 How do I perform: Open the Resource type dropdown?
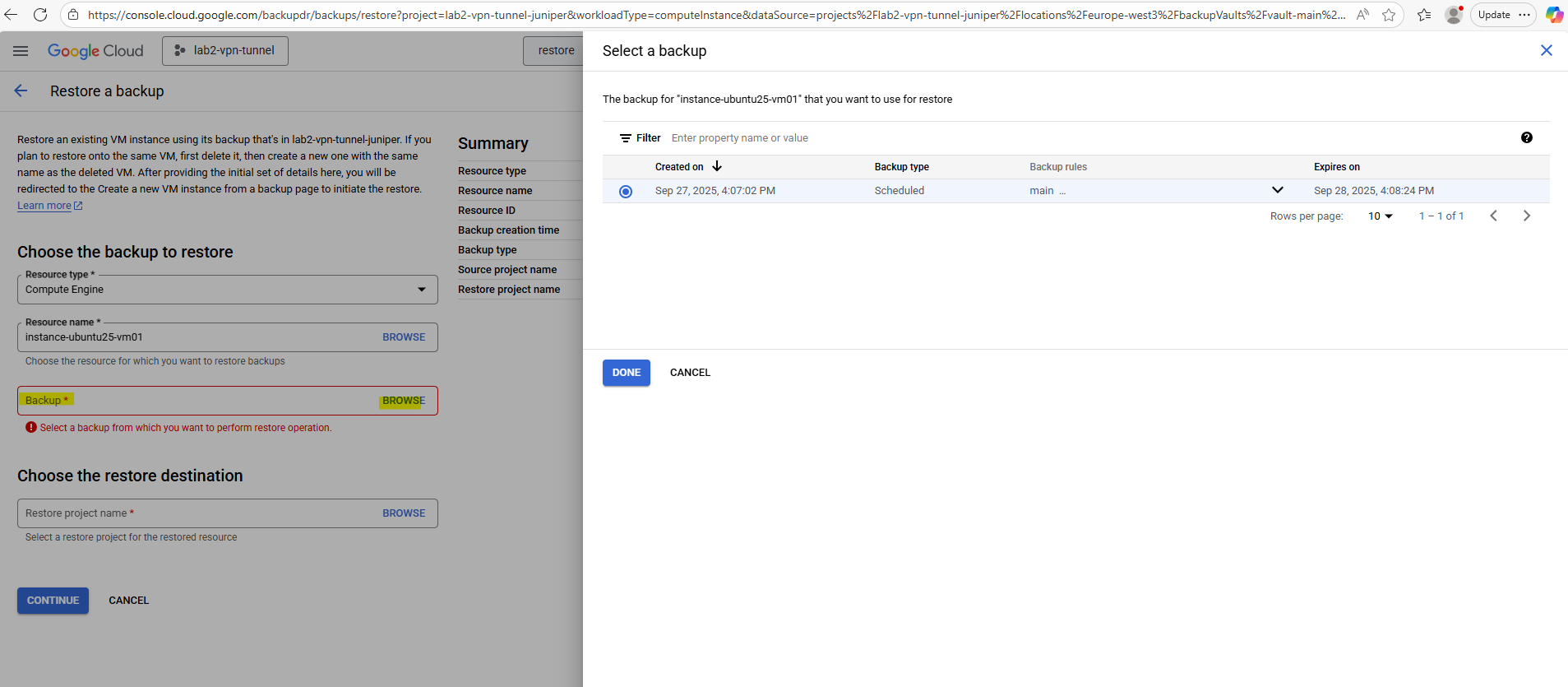point(227,290)
